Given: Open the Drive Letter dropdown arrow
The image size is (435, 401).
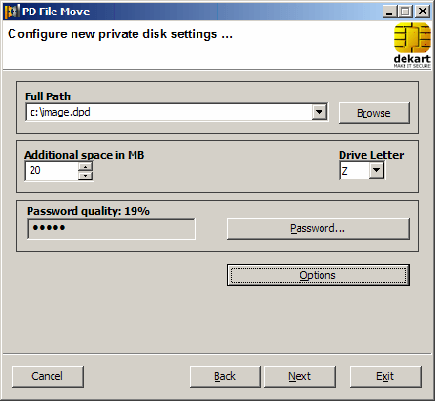Looking at the screenshot, I should pos(376,170).
